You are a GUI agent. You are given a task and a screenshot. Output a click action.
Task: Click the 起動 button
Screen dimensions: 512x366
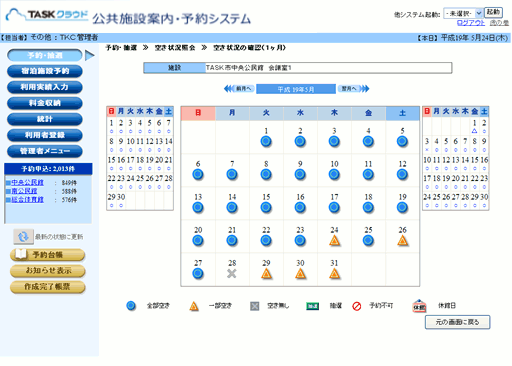(493, 13)
